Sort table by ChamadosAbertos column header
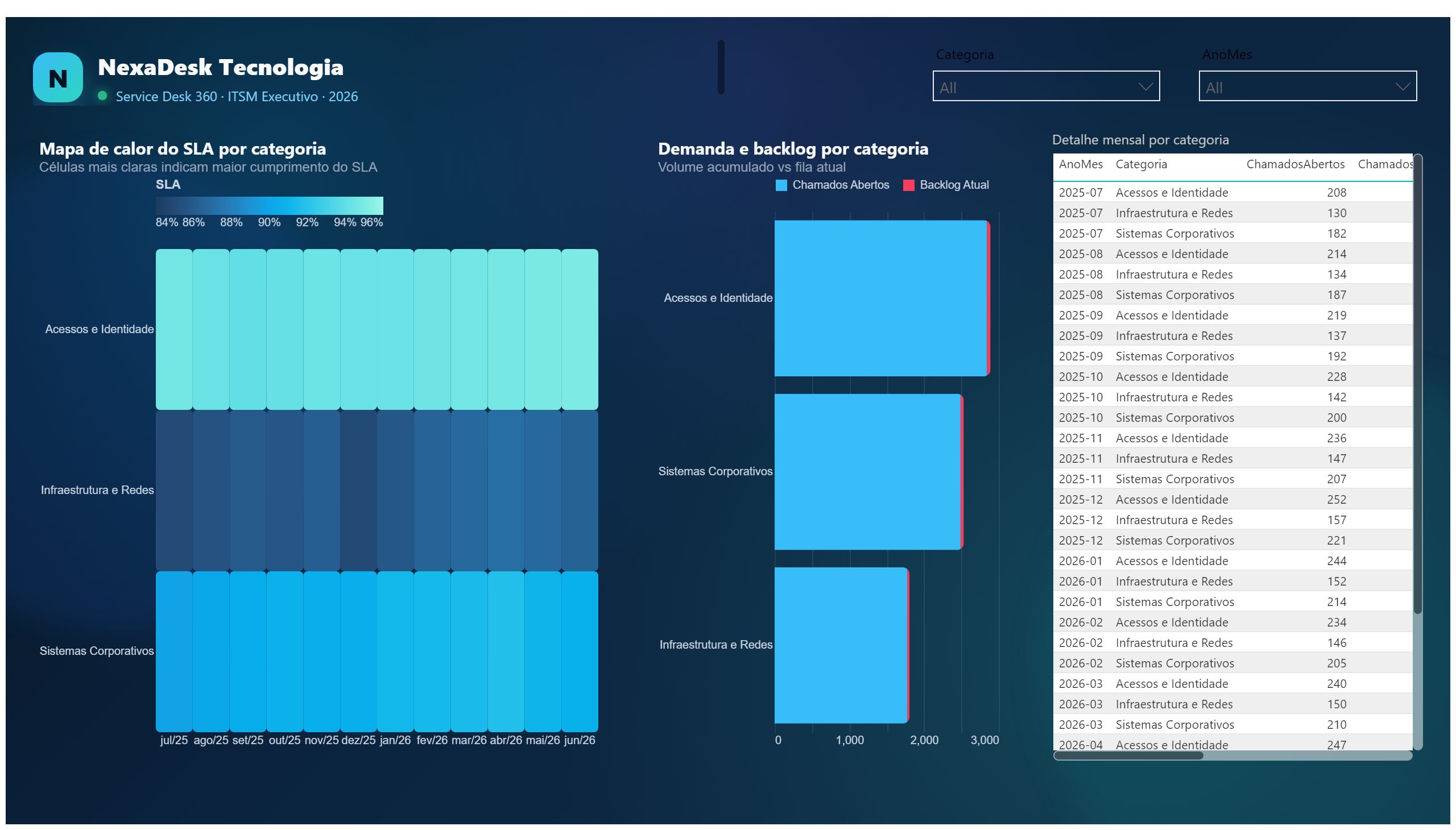The width and height of the screenshot is (1456, 830). [1294, 164]
